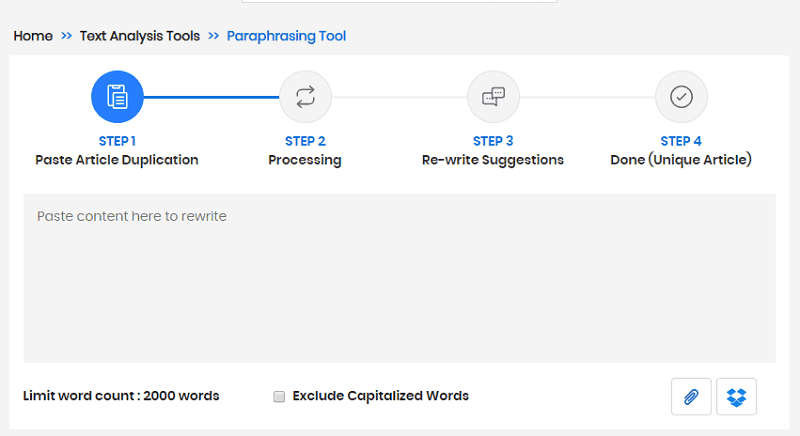The height and width of the screenshot is (436, 800).
Task: Open the Text Analysis Tools breadcrumb link
Action: coord(140,36)
